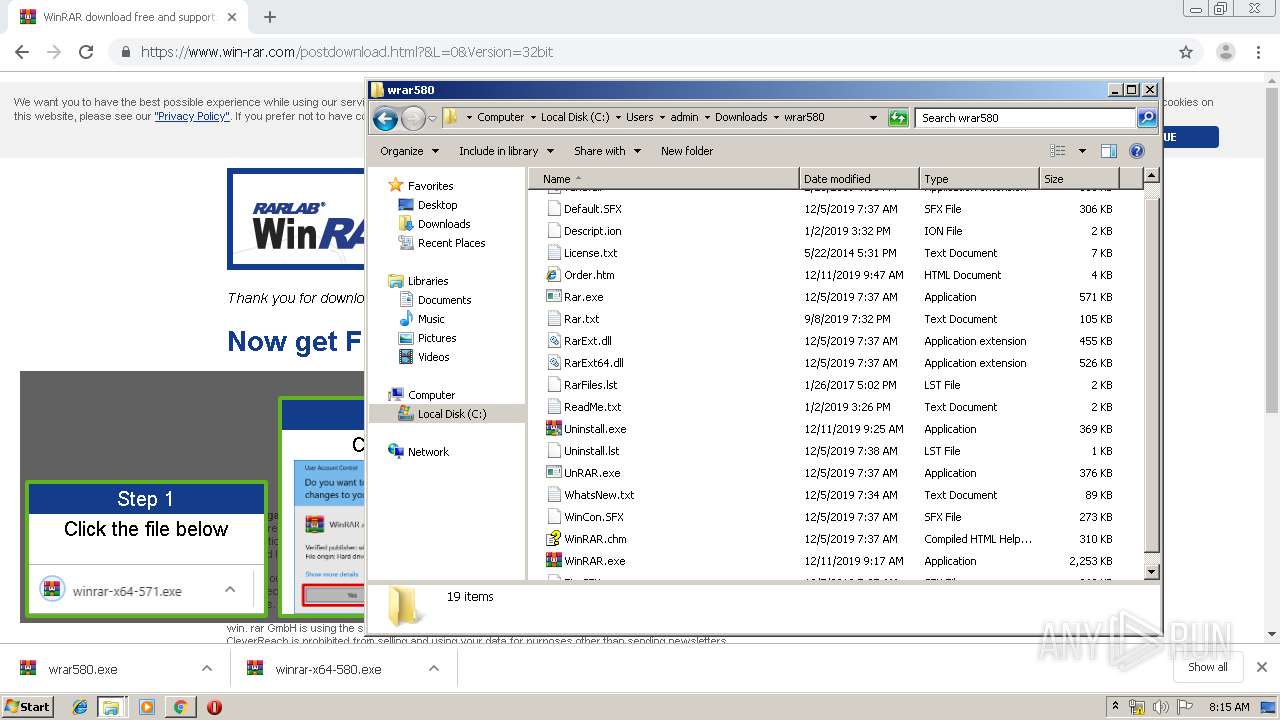
Task: Bookmark this page with the star icon
Action: pyautogui.click(x=1186, y=52)
